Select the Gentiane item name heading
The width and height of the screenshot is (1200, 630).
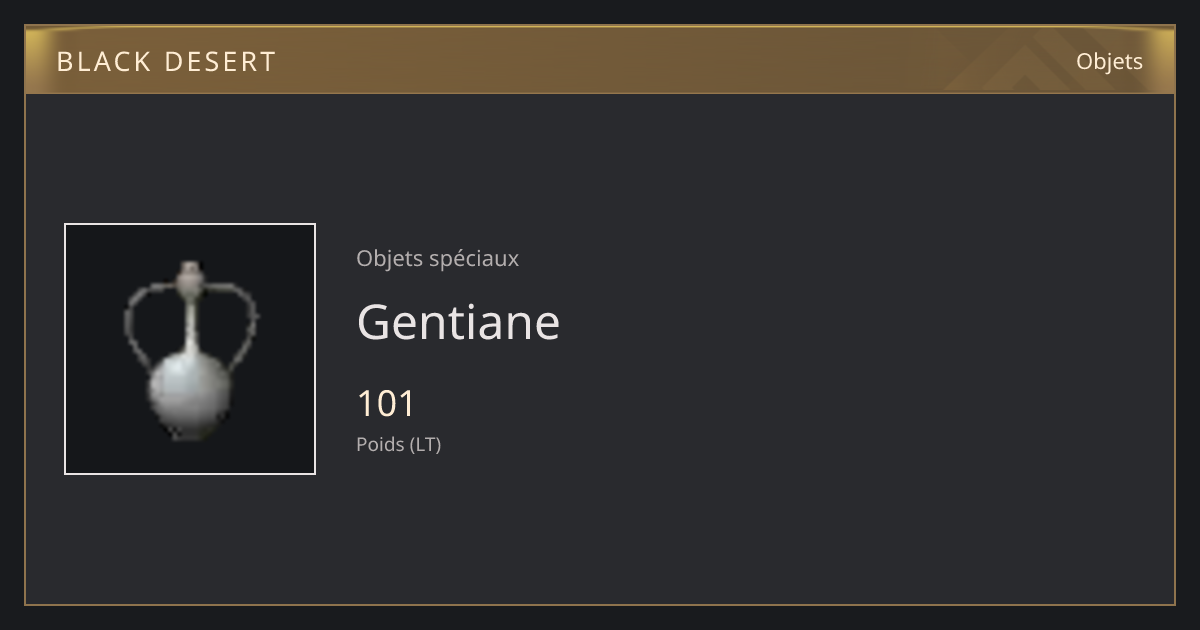458,322
